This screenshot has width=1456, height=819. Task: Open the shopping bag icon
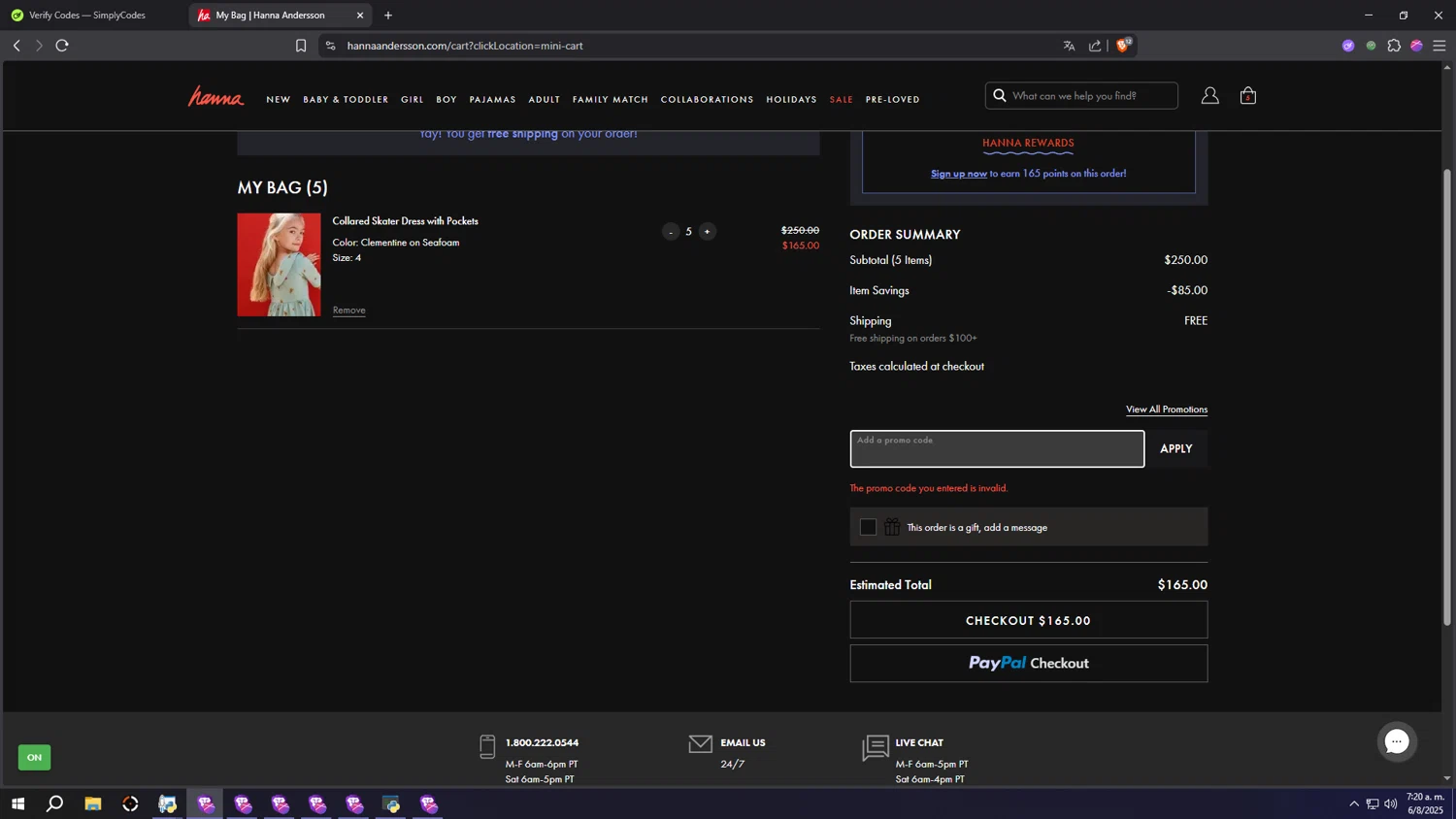tap(1248, 95)
